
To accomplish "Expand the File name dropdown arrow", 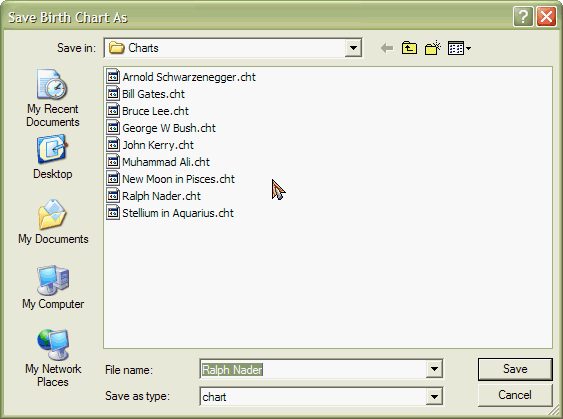I will click(x=434, y=369).
